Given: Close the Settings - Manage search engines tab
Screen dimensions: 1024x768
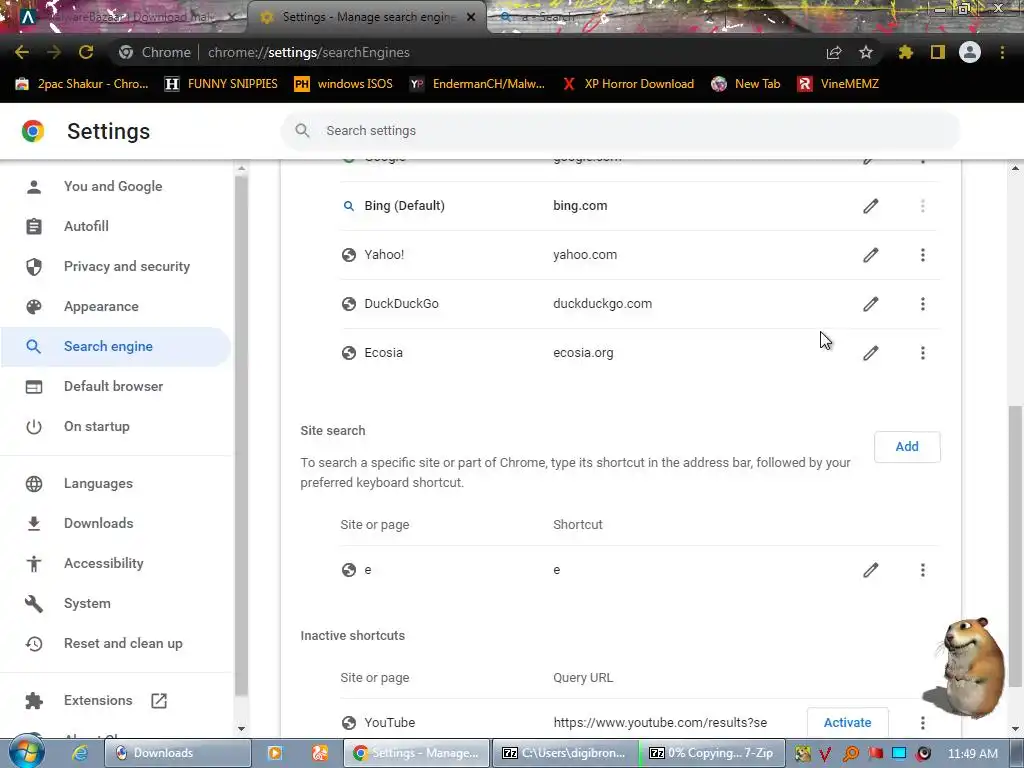Looking at the screenshot, I should (x=471, y=17).
